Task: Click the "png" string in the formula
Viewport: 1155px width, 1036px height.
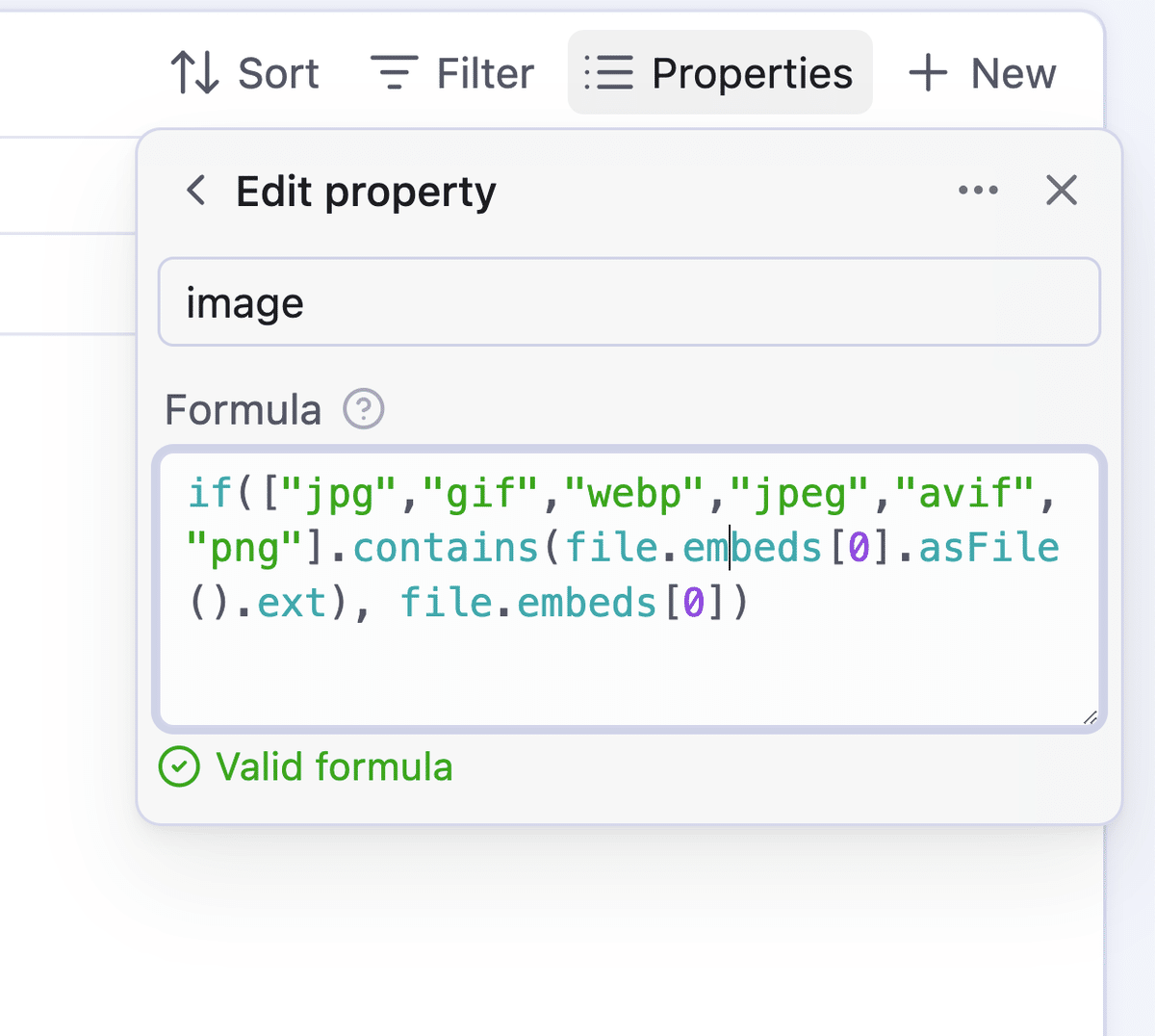Action: pyautogui.click(x=244, y=548)
